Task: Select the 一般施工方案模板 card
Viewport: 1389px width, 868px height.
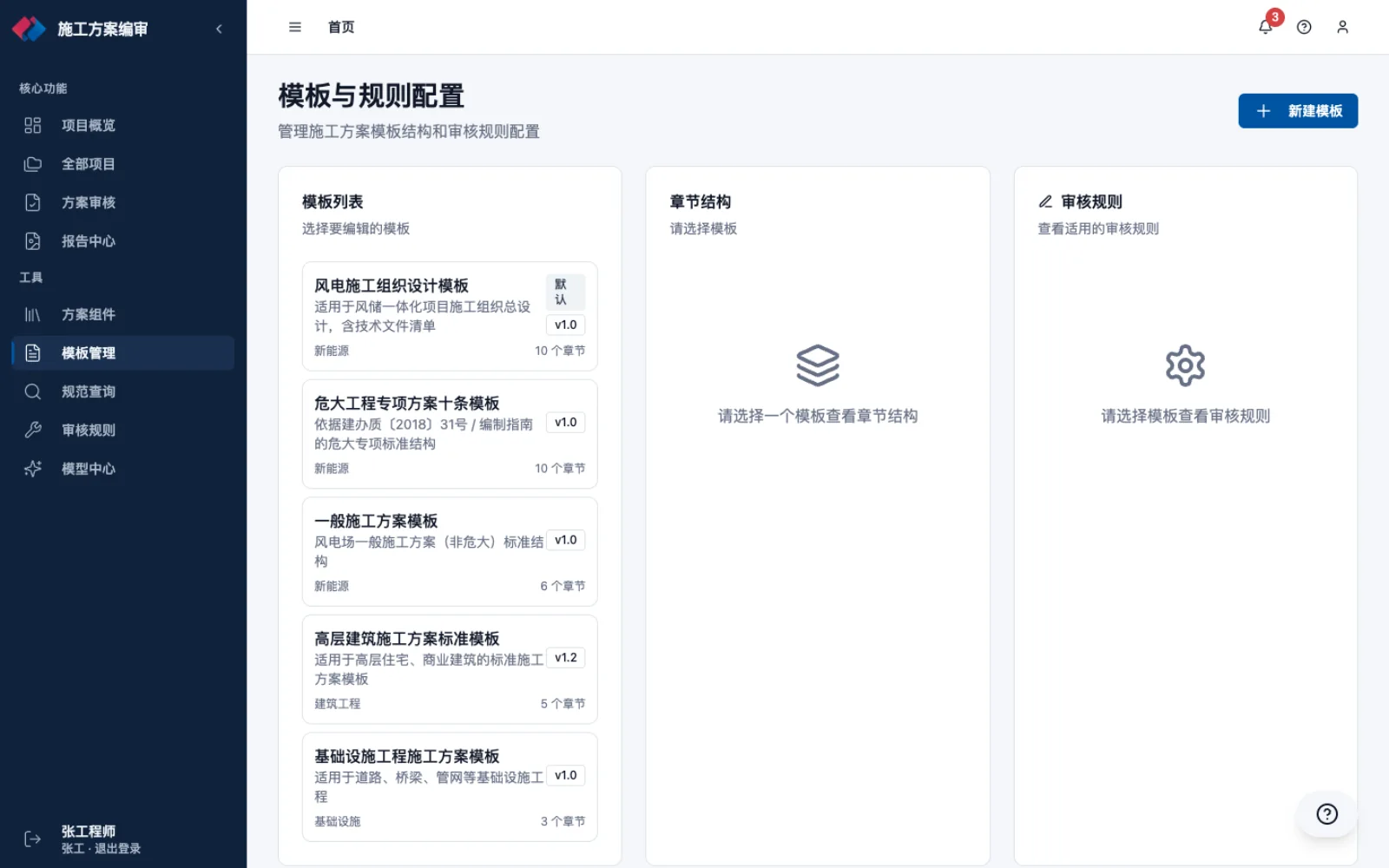Action: click(450, 551)
